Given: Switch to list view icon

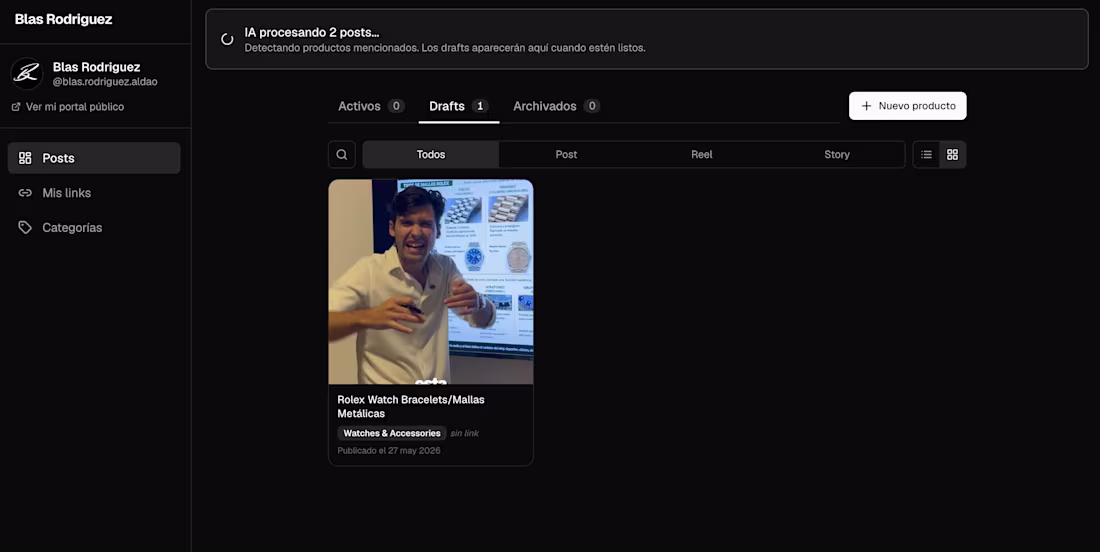Looking at the screenshot, I should 926,154.
